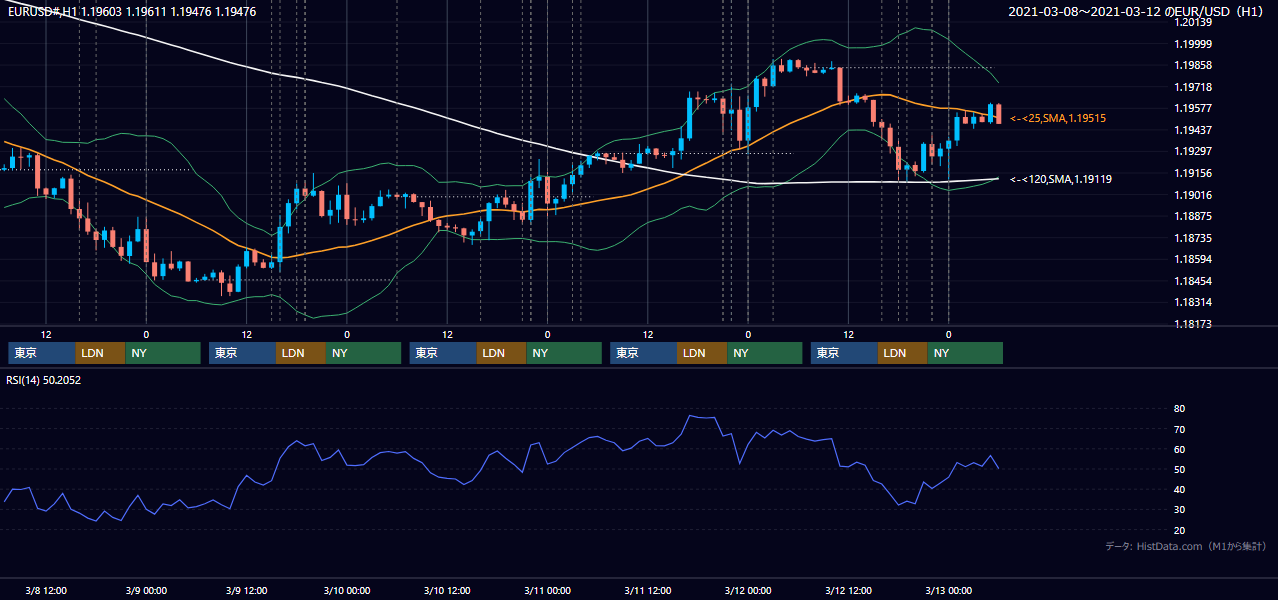Click price axis value 1.19016

(x=1193, y=195)
